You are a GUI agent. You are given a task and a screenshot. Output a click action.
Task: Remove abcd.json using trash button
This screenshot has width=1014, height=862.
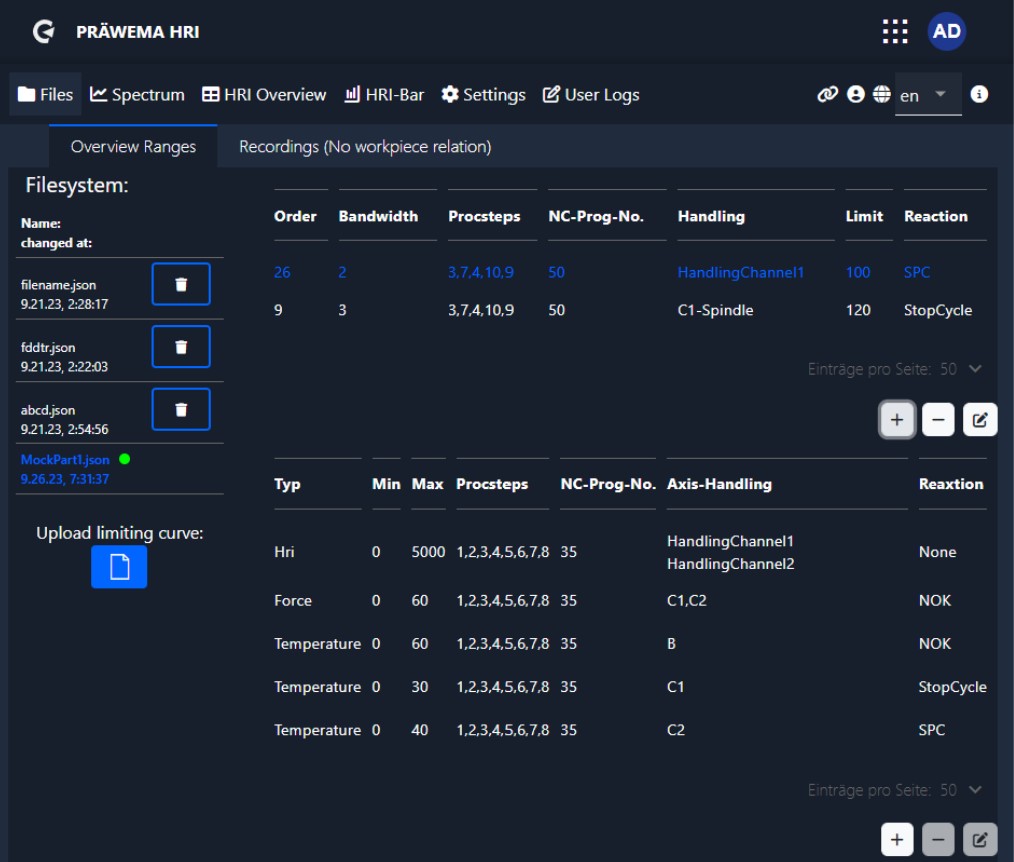click(181, 409)
